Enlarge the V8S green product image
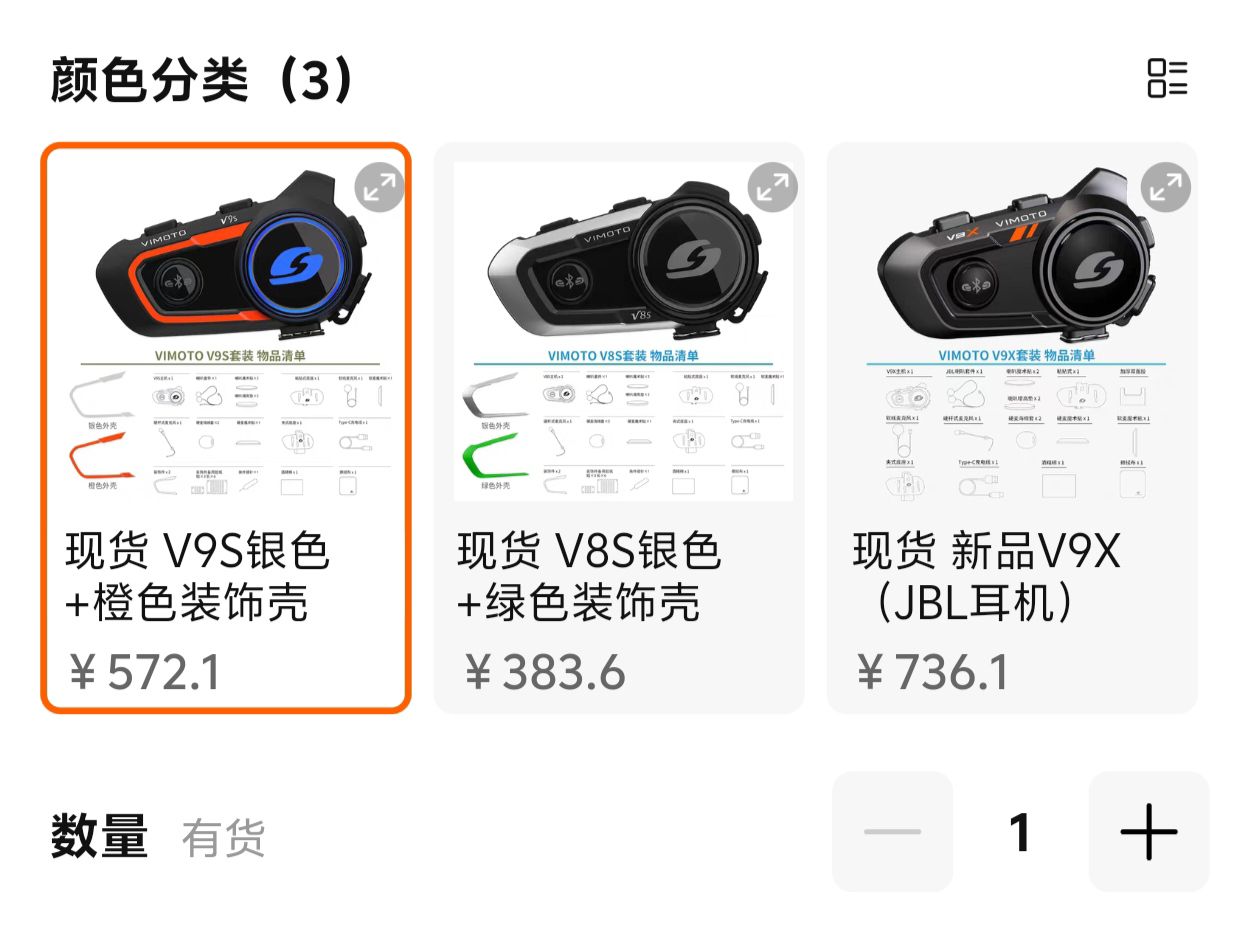Screen dimensions: 1260x940 coord(773,187)
